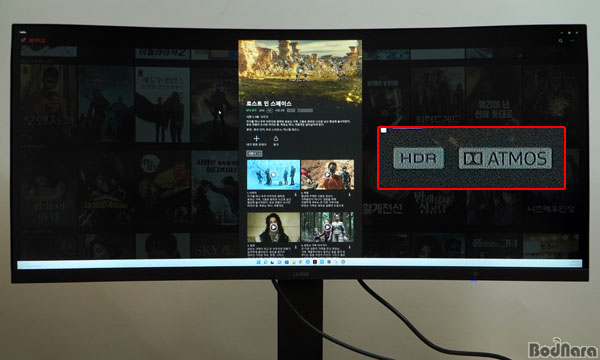600x360 pixels.
Task: Open the Windows Start button on the taskbar
Action: (258, 262)
